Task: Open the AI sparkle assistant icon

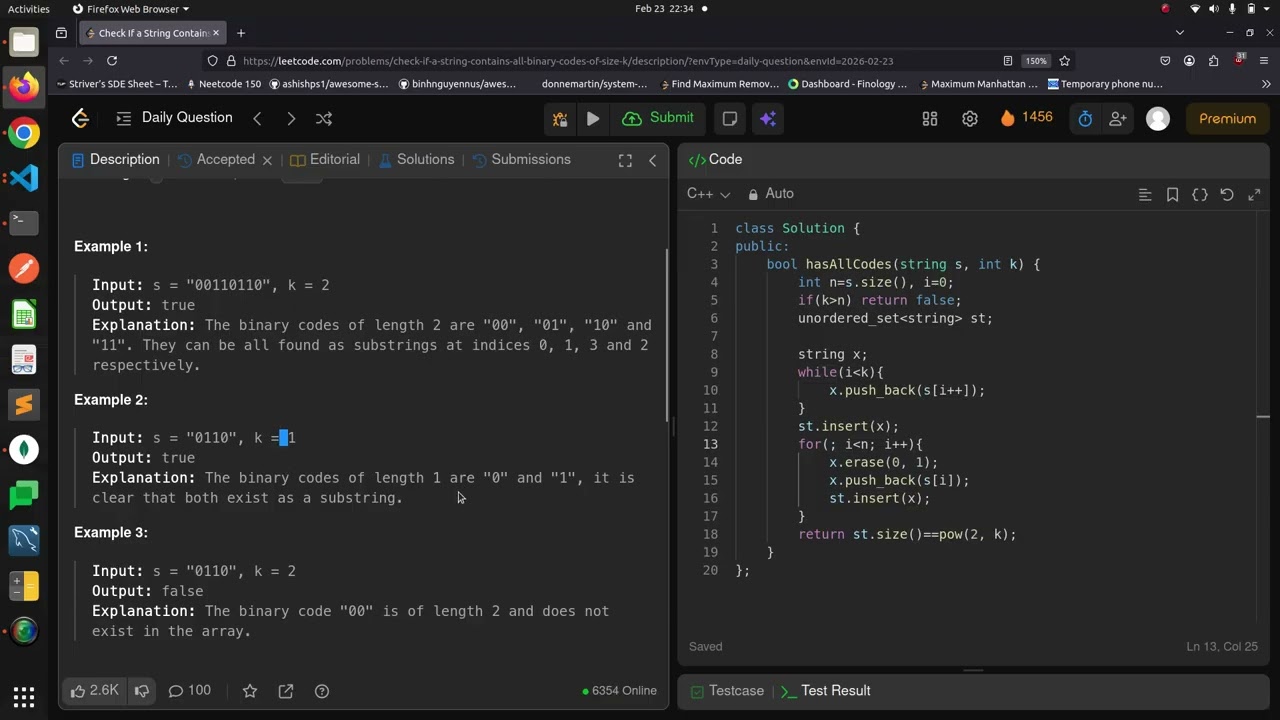Action: point(768,118)
